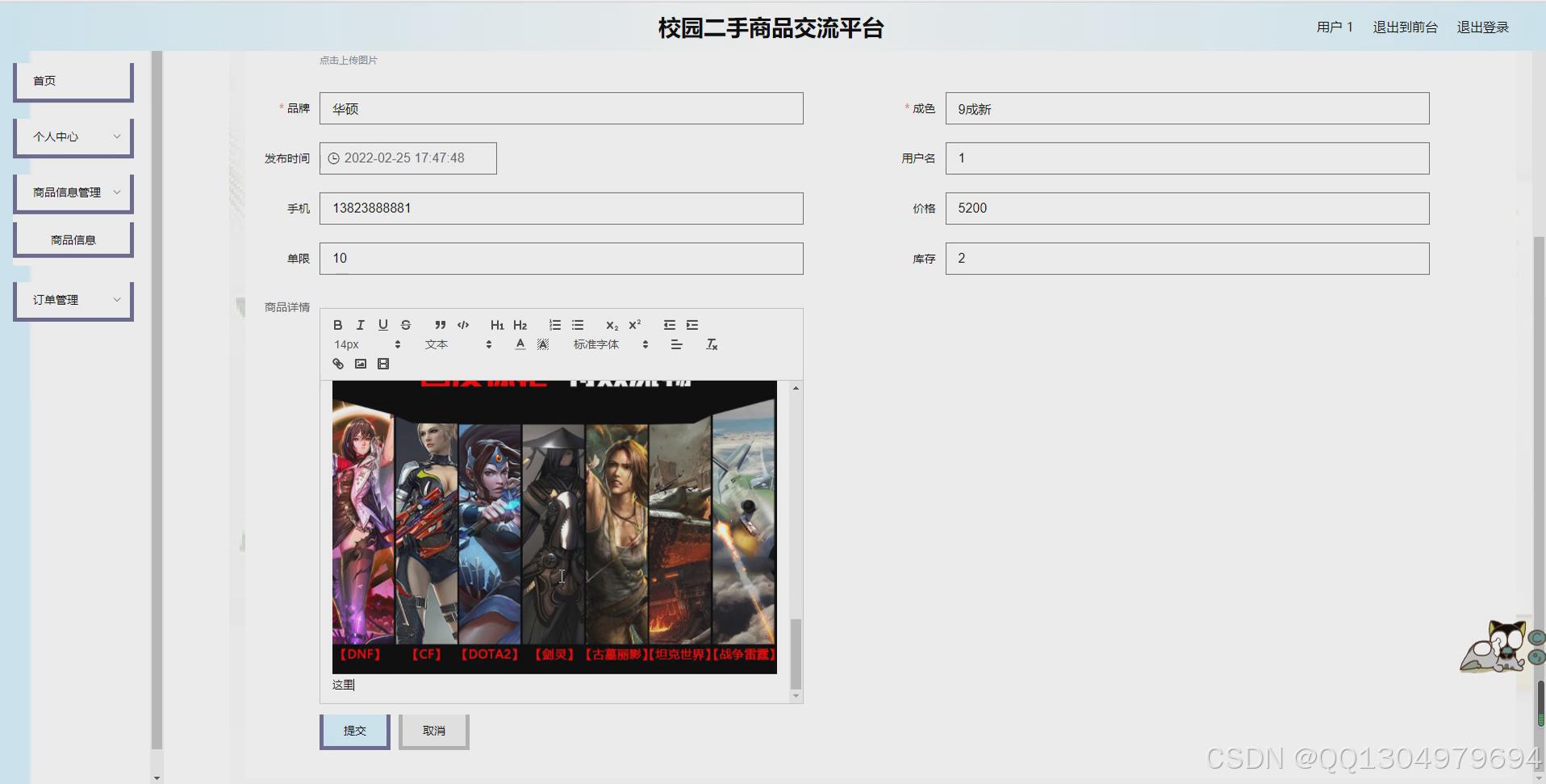Go to 首页 in sidebar
This screenshot has width=1546, height=784.
click(73, 81)
